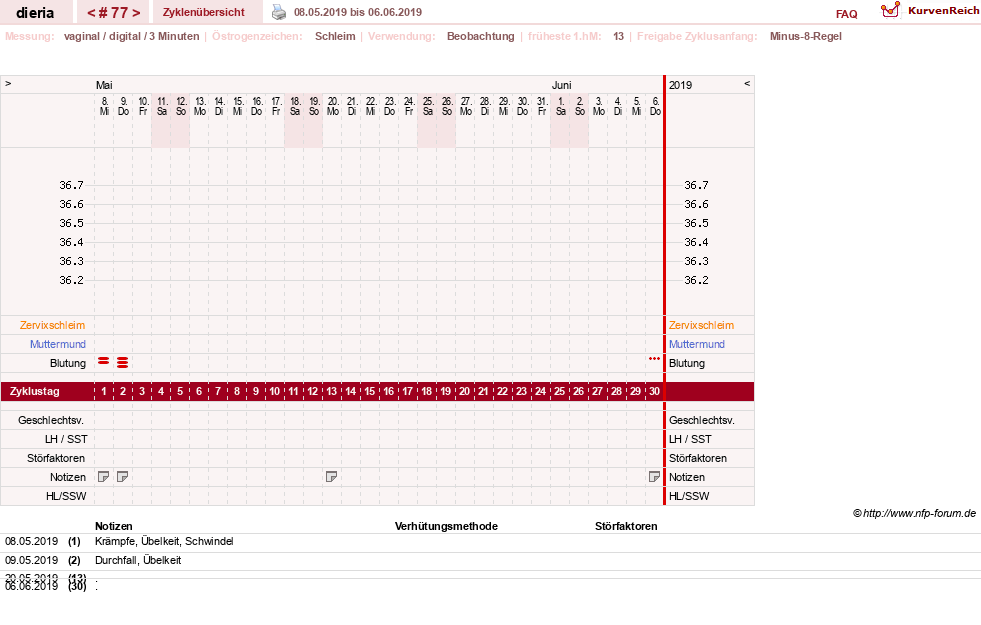Select cycle day 30 in Zyklustag bar
This screenshot has height=625, width=981.
pos(654,391)
